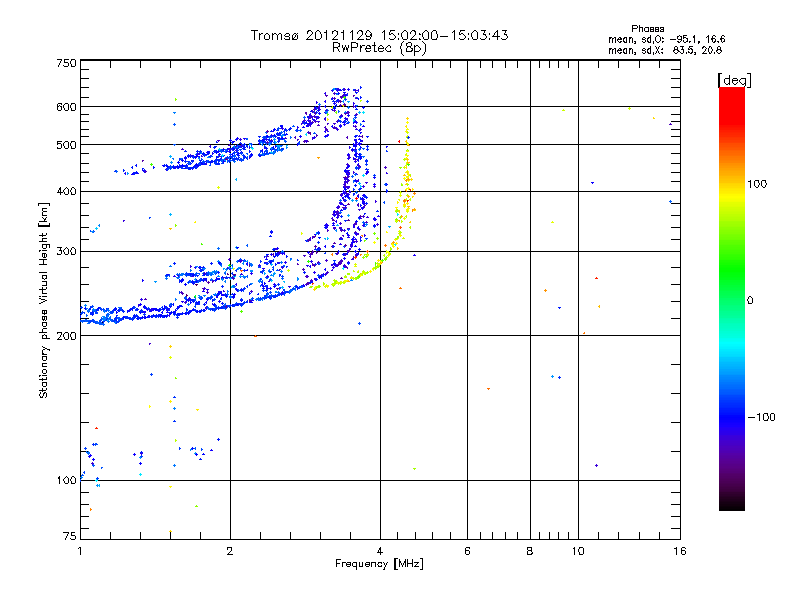
Task: Click the "[deg]" colorbar label
Action: point(734,80)
